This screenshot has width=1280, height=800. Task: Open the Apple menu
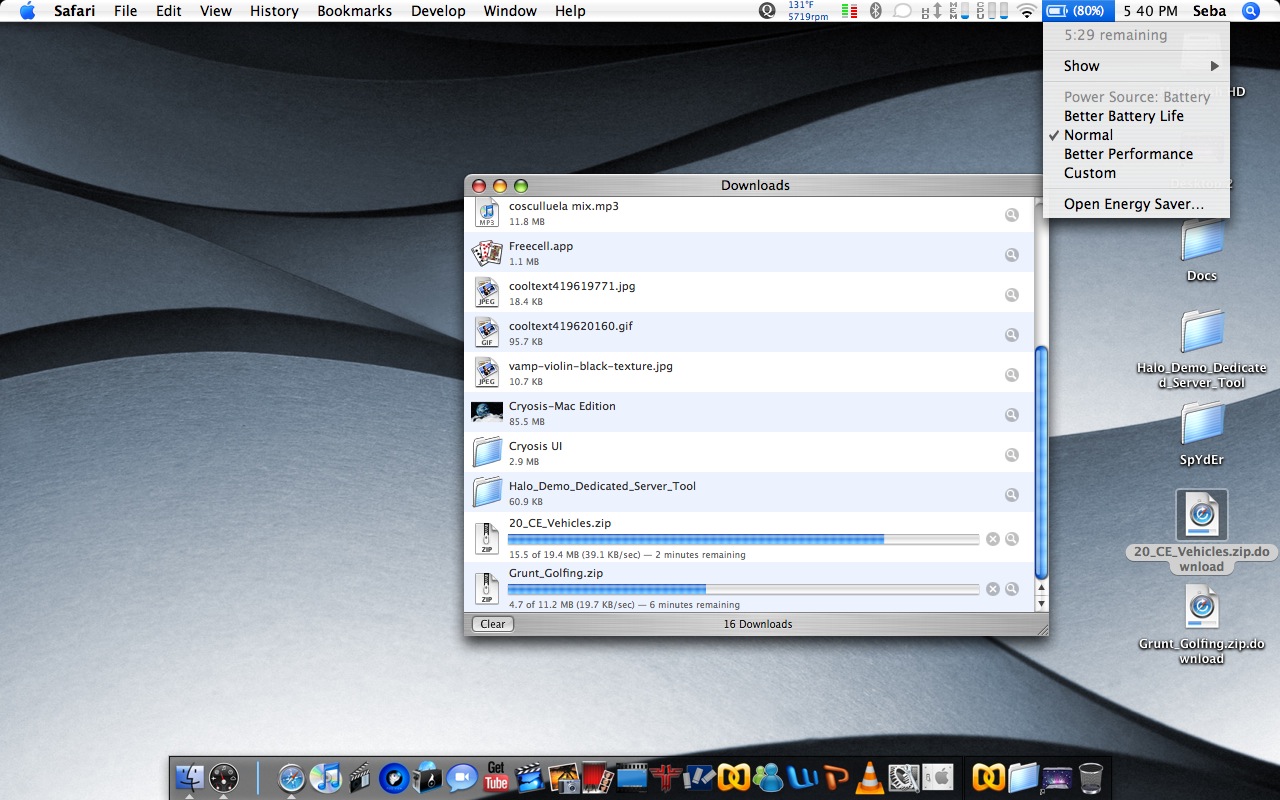coord(28,11)
